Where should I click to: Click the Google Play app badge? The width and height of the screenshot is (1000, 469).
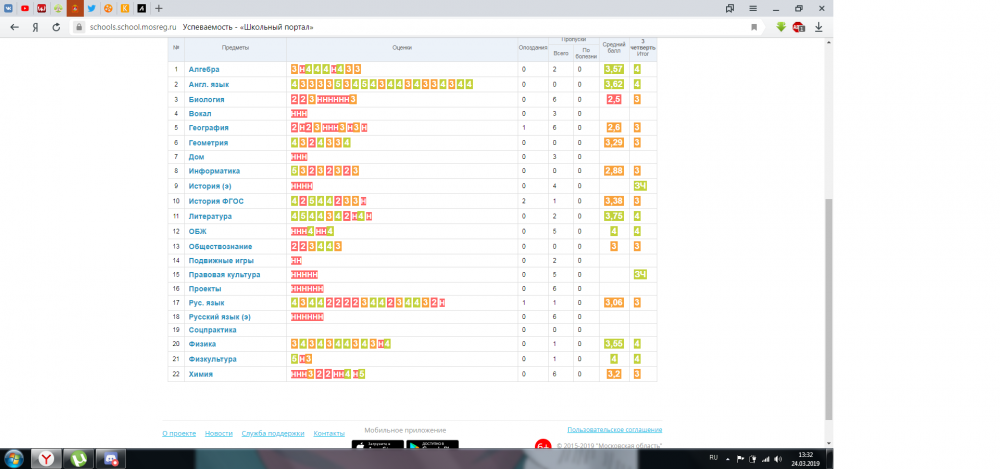[x=432, y=445]
